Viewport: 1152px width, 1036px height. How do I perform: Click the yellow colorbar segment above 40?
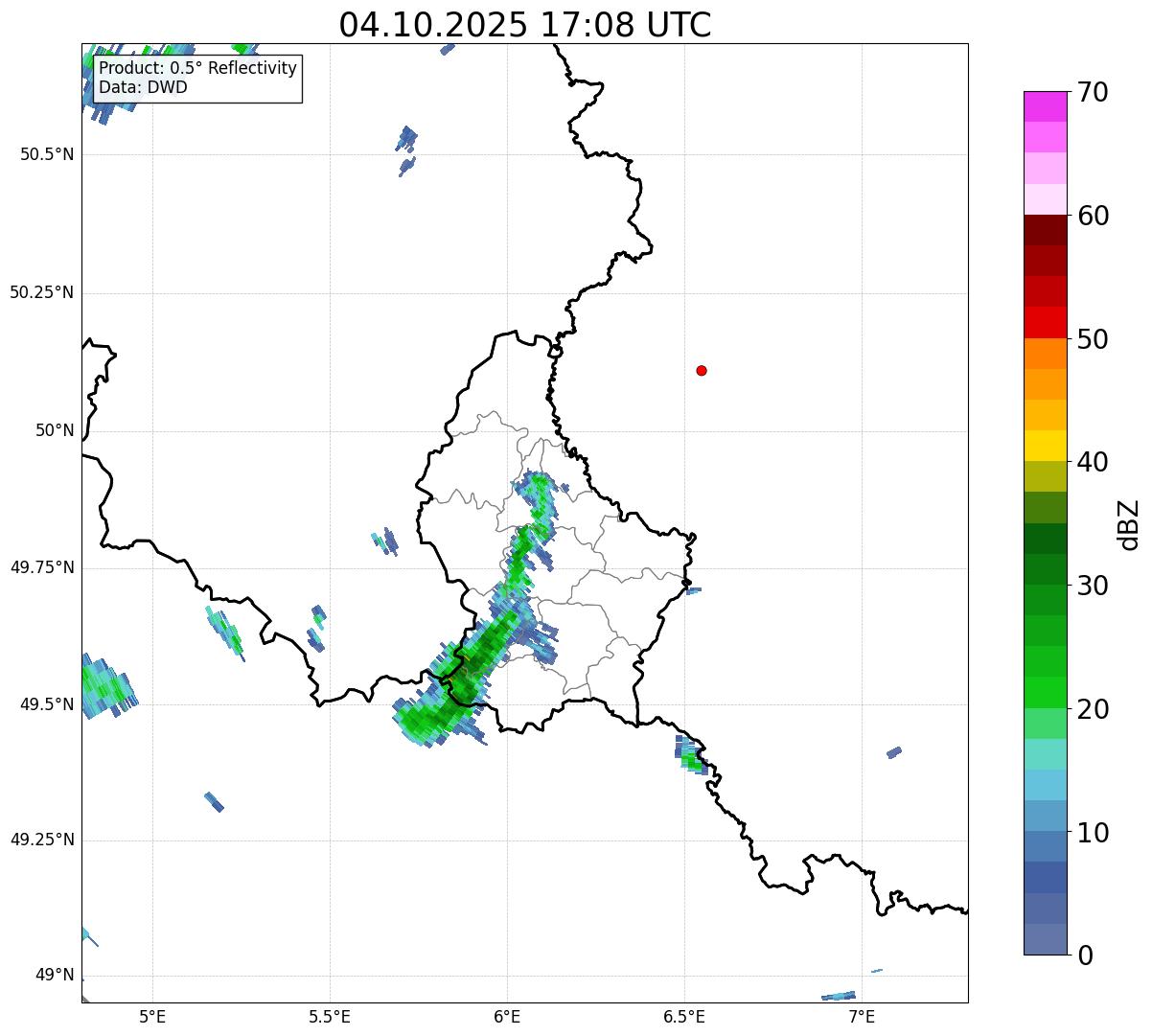(1045, 446)
